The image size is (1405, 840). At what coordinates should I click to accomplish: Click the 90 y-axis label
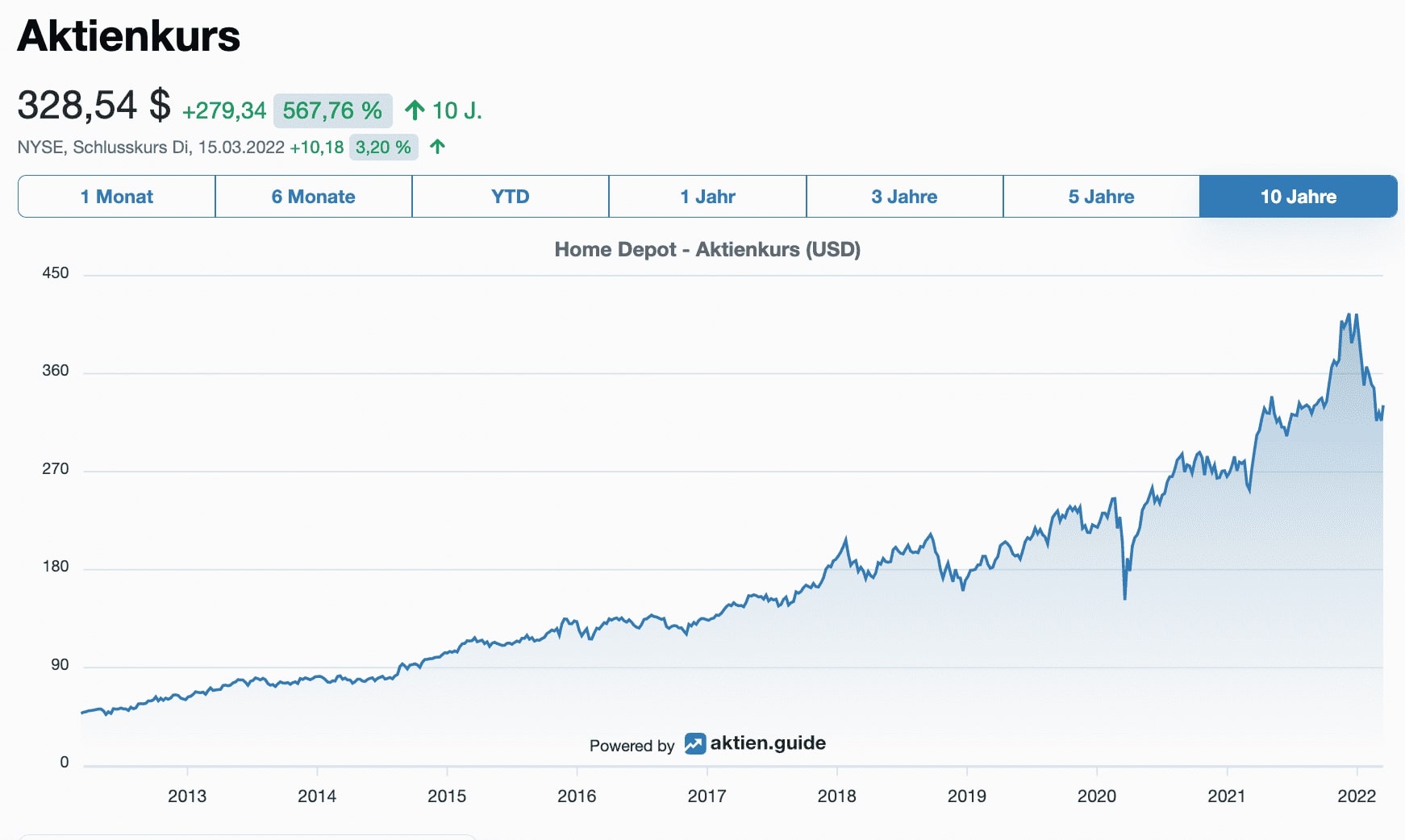tap(60, 665)
